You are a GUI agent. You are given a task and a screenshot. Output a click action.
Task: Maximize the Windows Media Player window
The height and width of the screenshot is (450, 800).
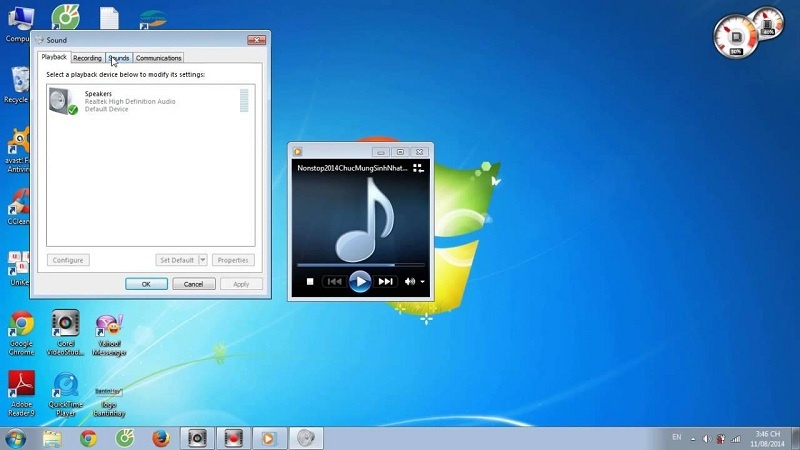[x=400, y=152]
